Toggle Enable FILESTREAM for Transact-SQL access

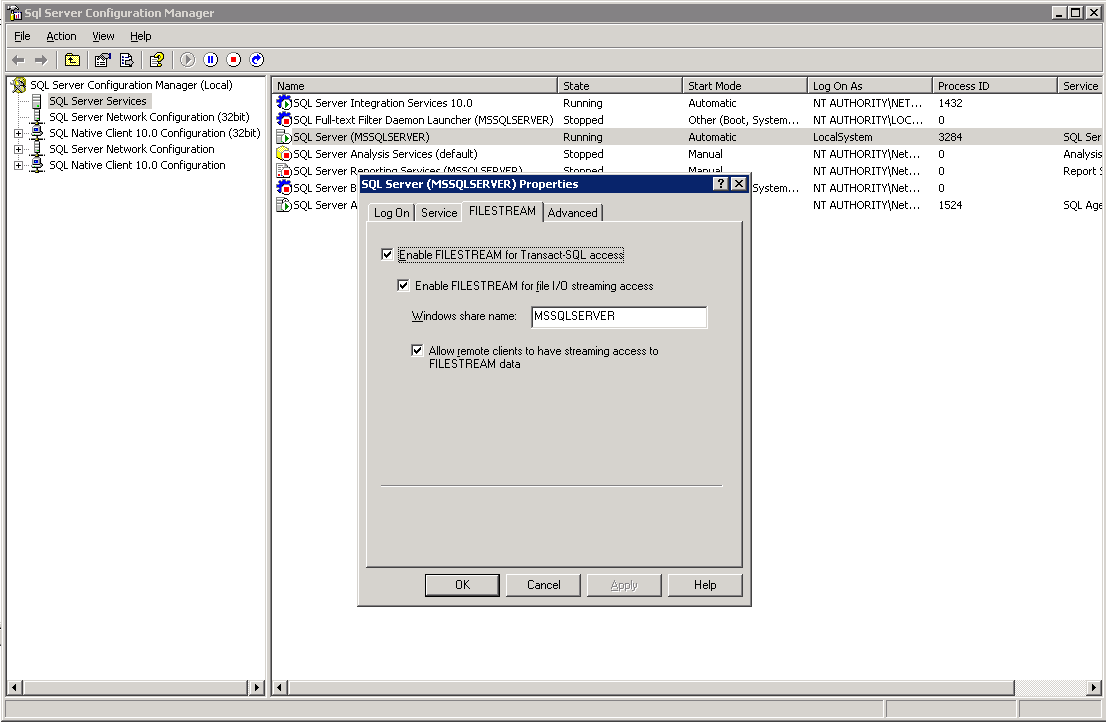[387, 255]
